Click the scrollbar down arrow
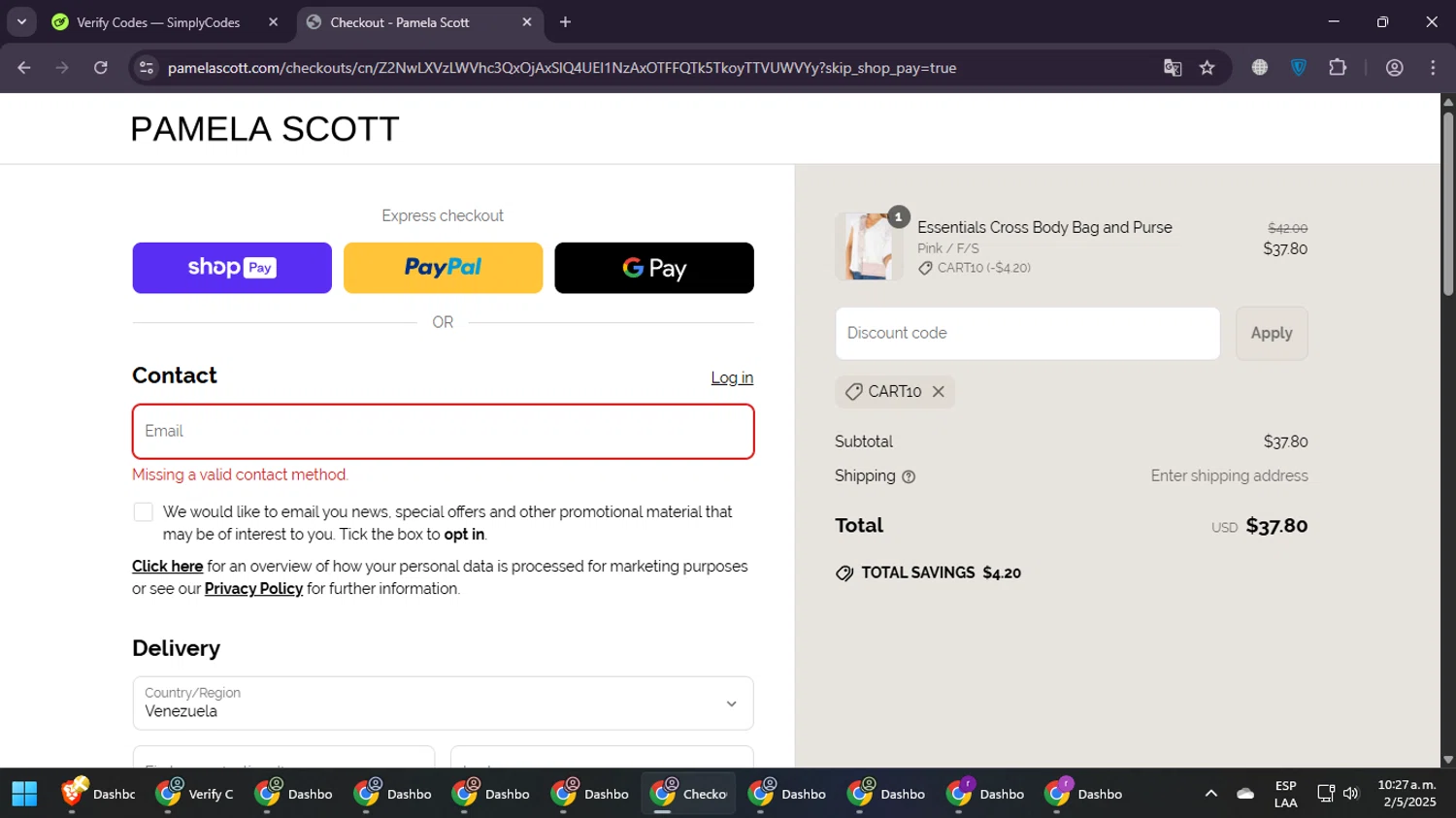Viewport: 1456px width, 818px height. [x=1448, y=761]
